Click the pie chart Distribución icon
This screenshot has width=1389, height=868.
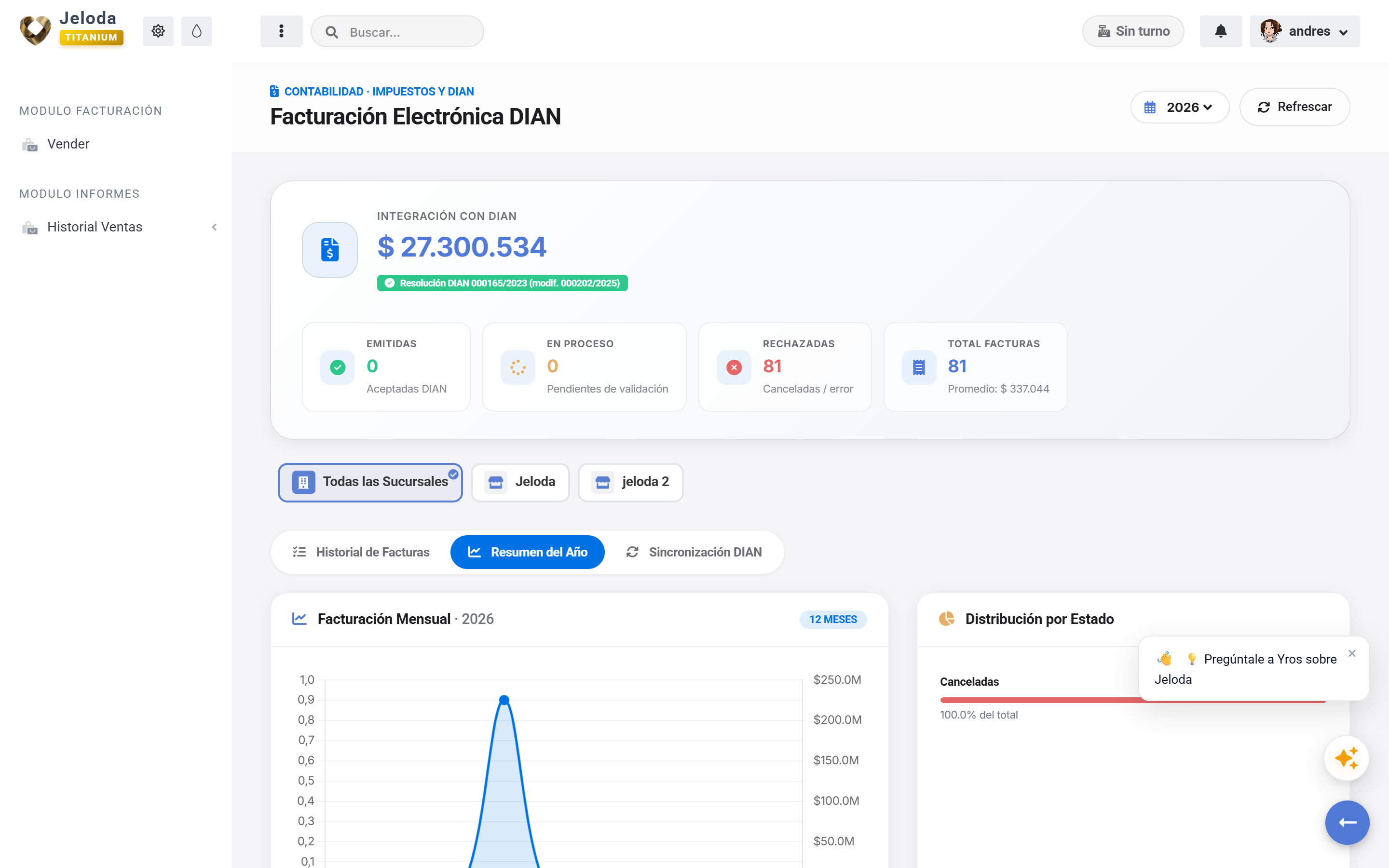[x=946, y=619]
